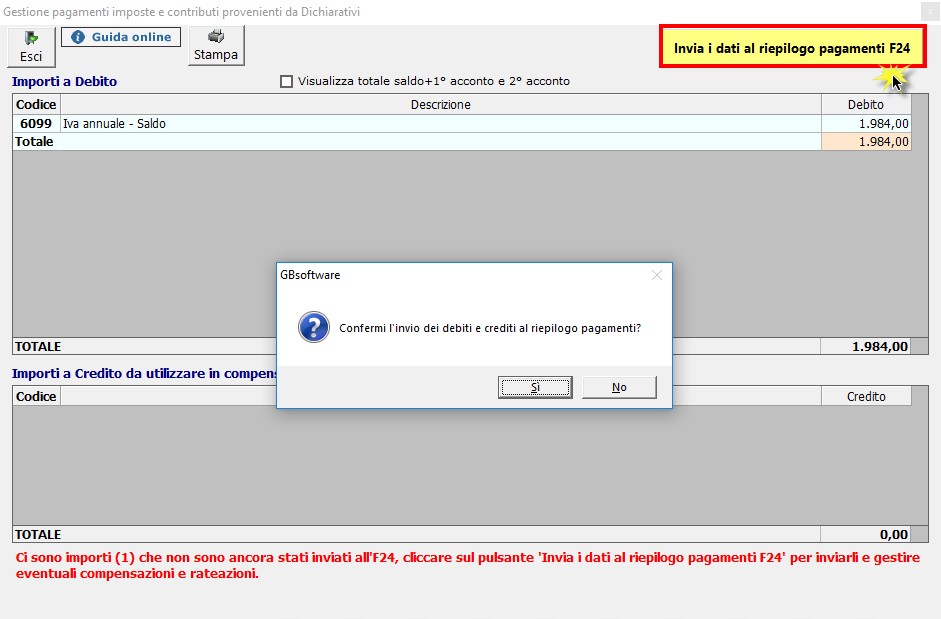Click the Importi a Debito heading
This screenshot has width=941, height=619.
click(x=64, y=82)
